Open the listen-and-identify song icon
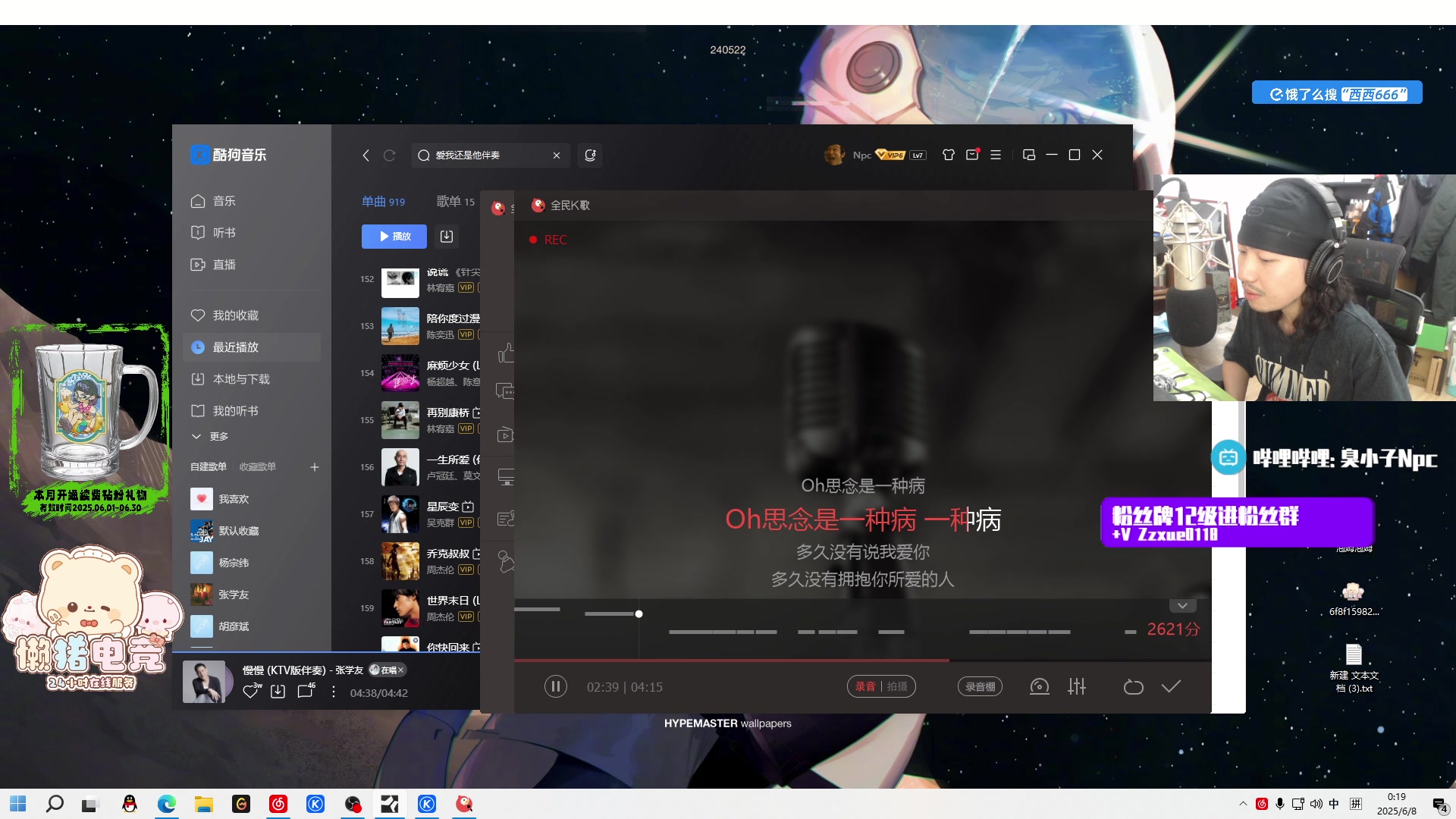1456x819 pixels. pos(590,155)
